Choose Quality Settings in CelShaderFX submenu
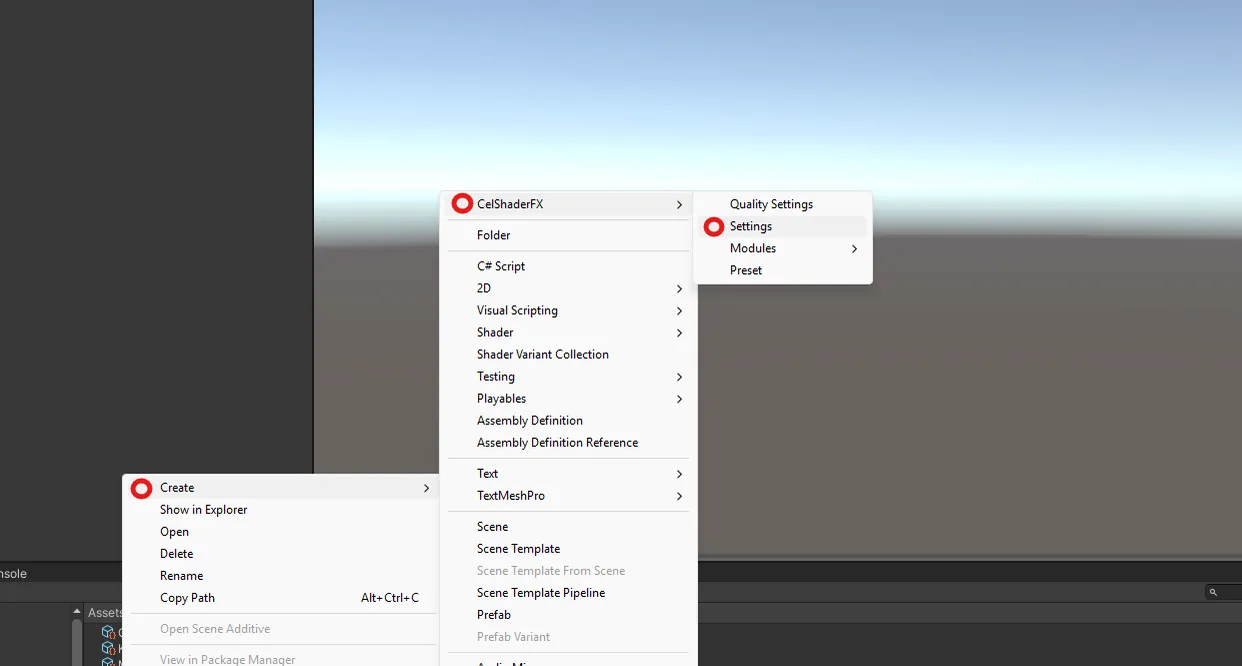The height and width of the screenshot is (666, 1242). (782, 204)
